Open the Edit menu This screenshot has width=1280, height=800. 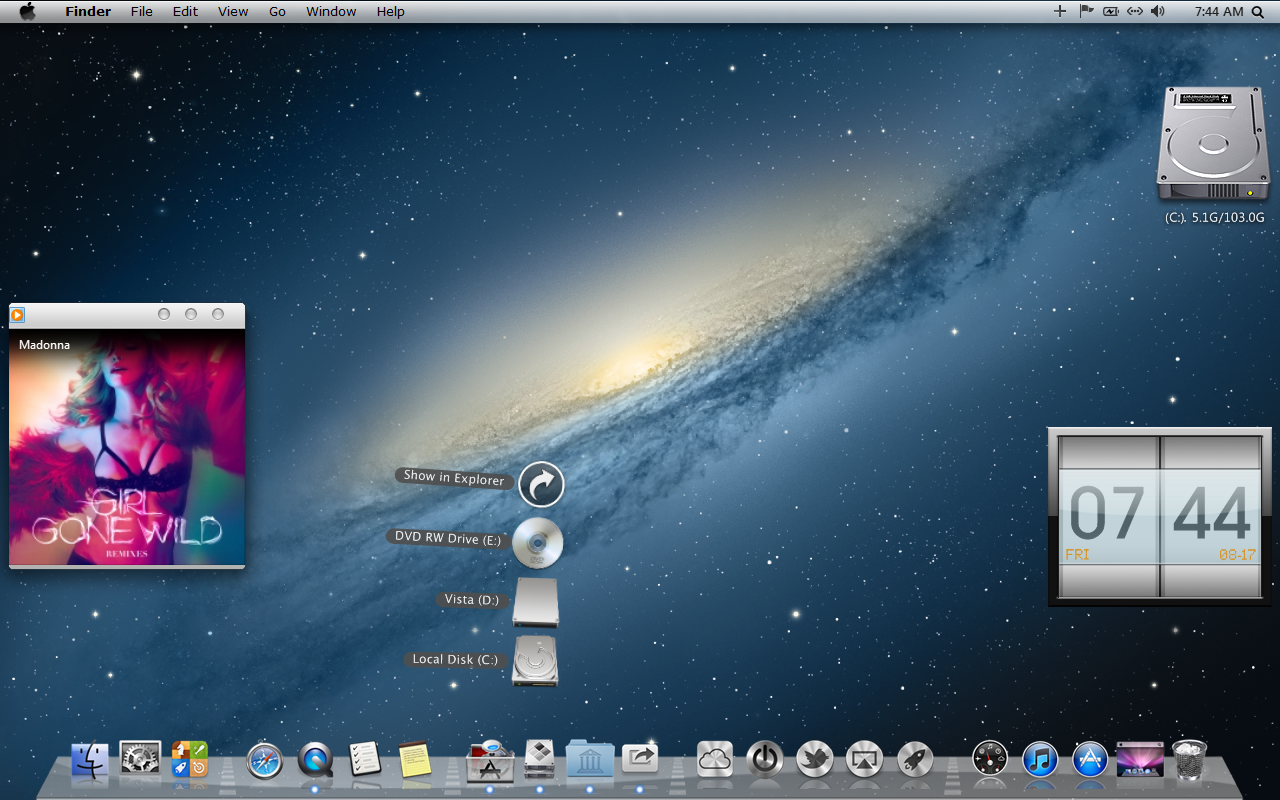tap(185, 11)
